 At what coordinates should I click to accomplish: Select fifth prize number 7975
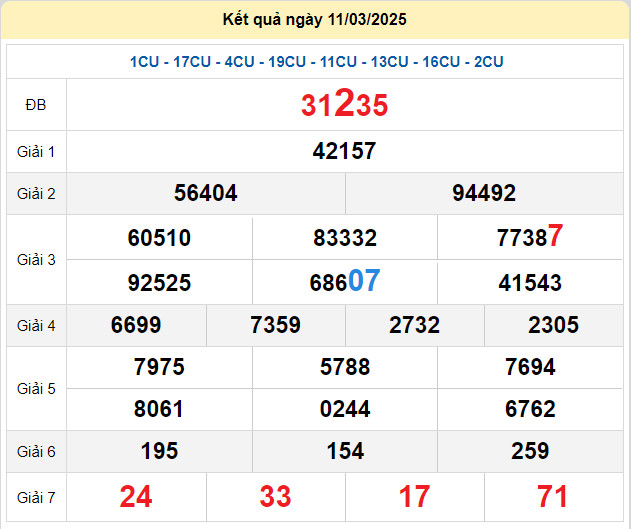159,367
